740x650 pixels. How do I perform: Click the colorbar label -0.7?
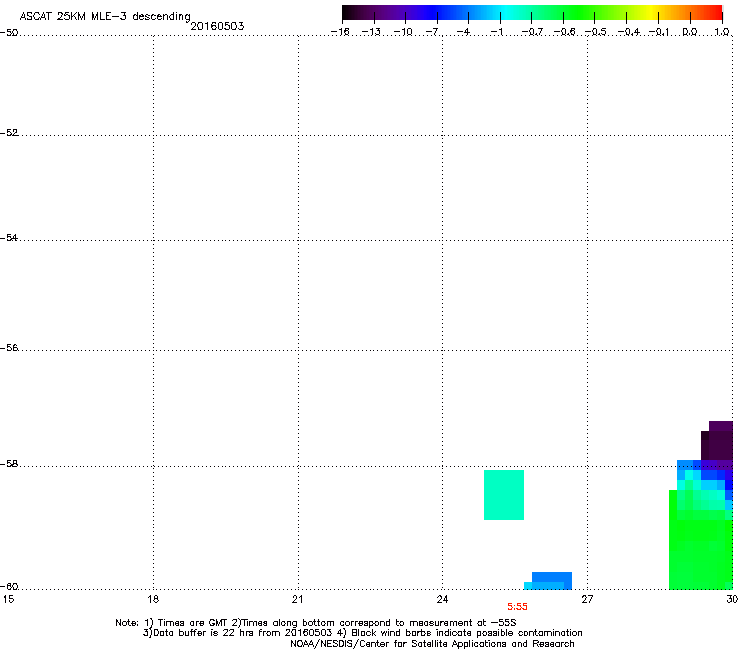click(532, 32)
